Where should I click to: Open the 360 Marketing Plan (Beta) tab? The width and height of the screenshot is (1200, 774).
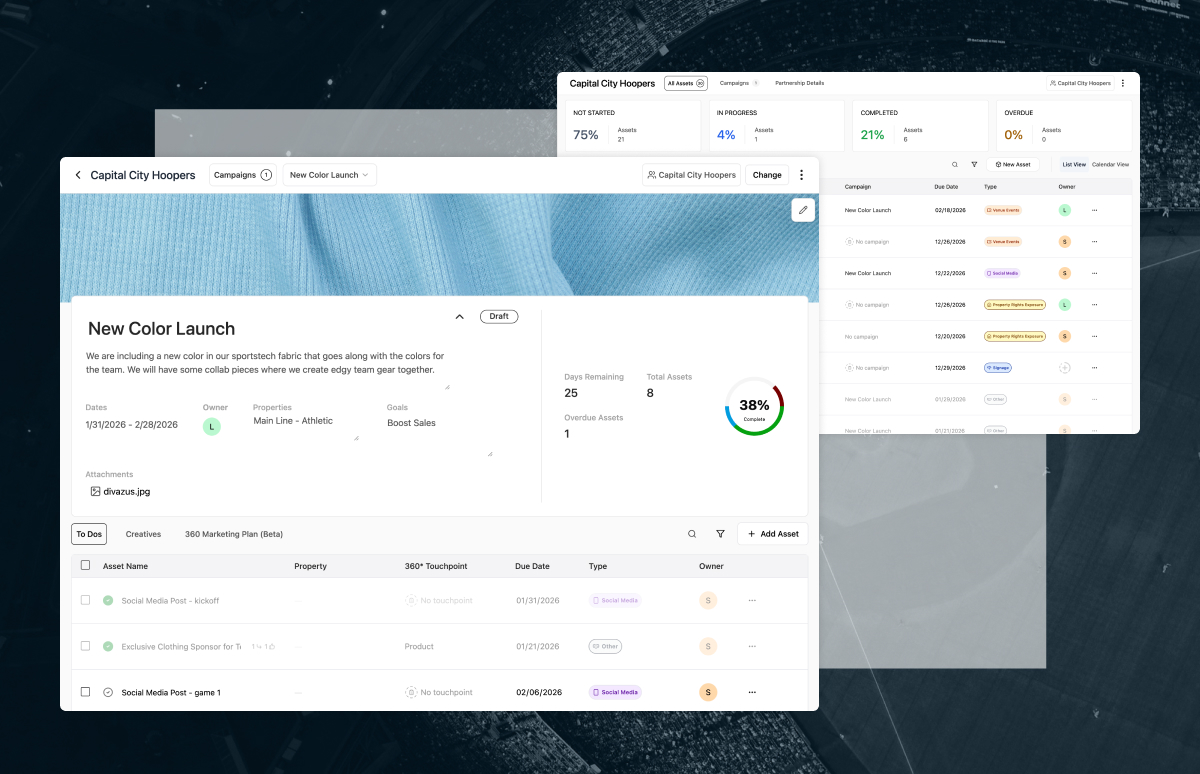pos(233,534)
